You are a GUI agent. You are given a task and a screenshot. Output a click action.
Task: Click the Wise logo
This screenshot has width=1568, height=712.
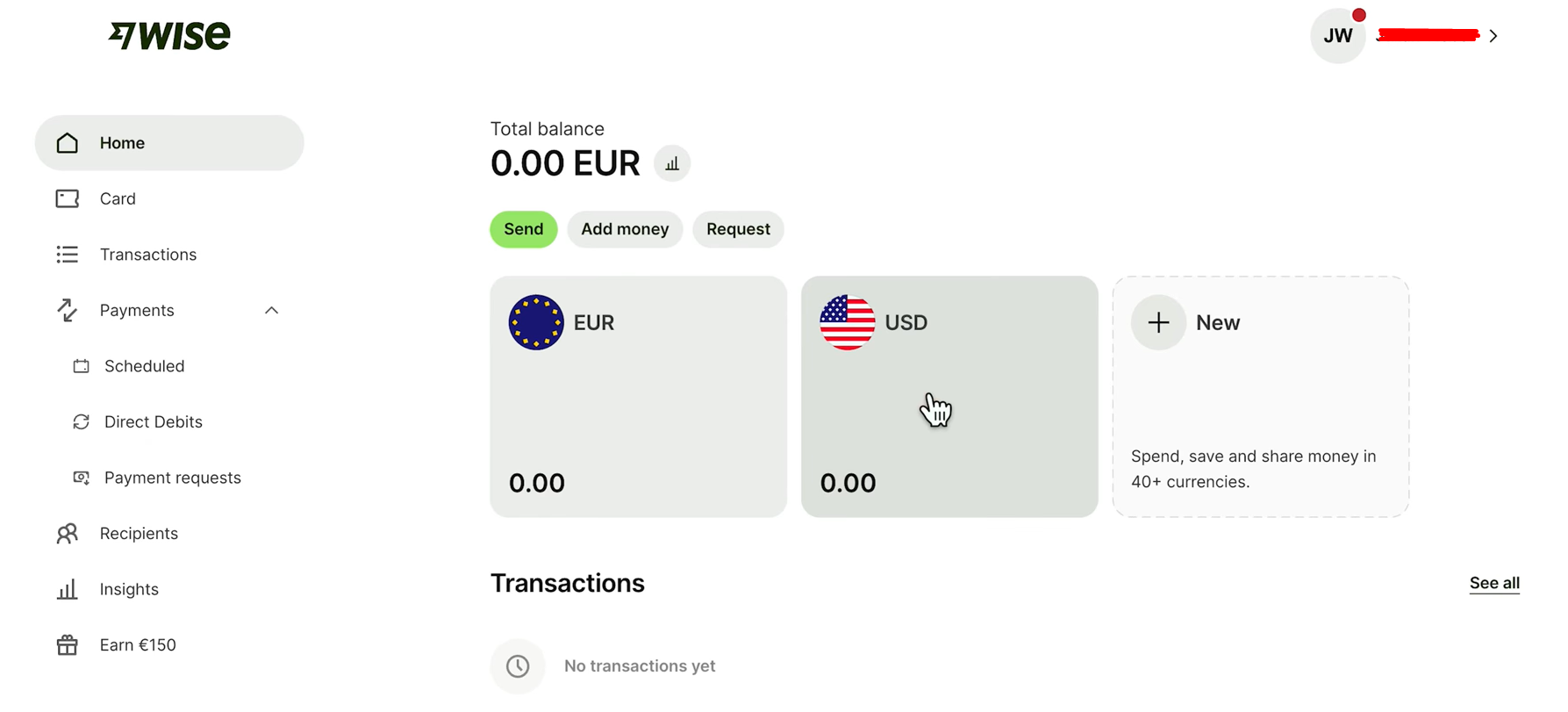coord(169,35)
